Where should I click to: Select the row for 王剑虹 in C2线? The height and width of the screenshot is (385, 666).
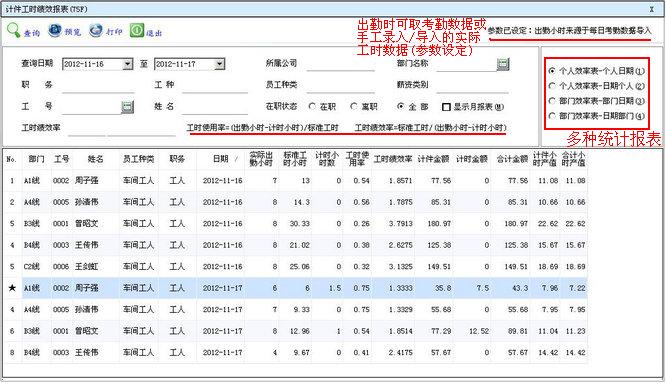(295, 266)
